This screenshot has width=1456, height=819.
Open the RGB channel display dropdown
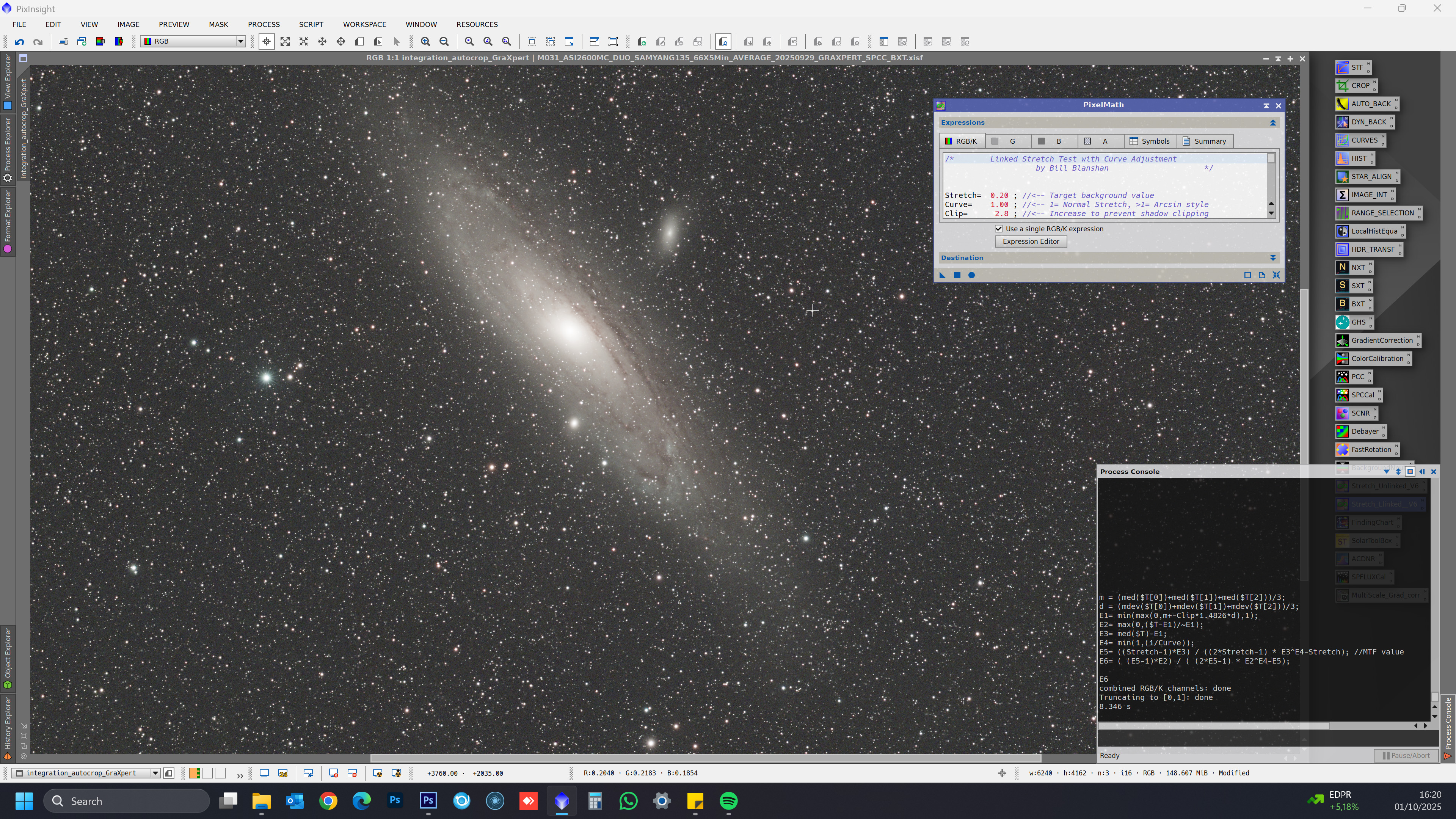(x=240, y=41)
